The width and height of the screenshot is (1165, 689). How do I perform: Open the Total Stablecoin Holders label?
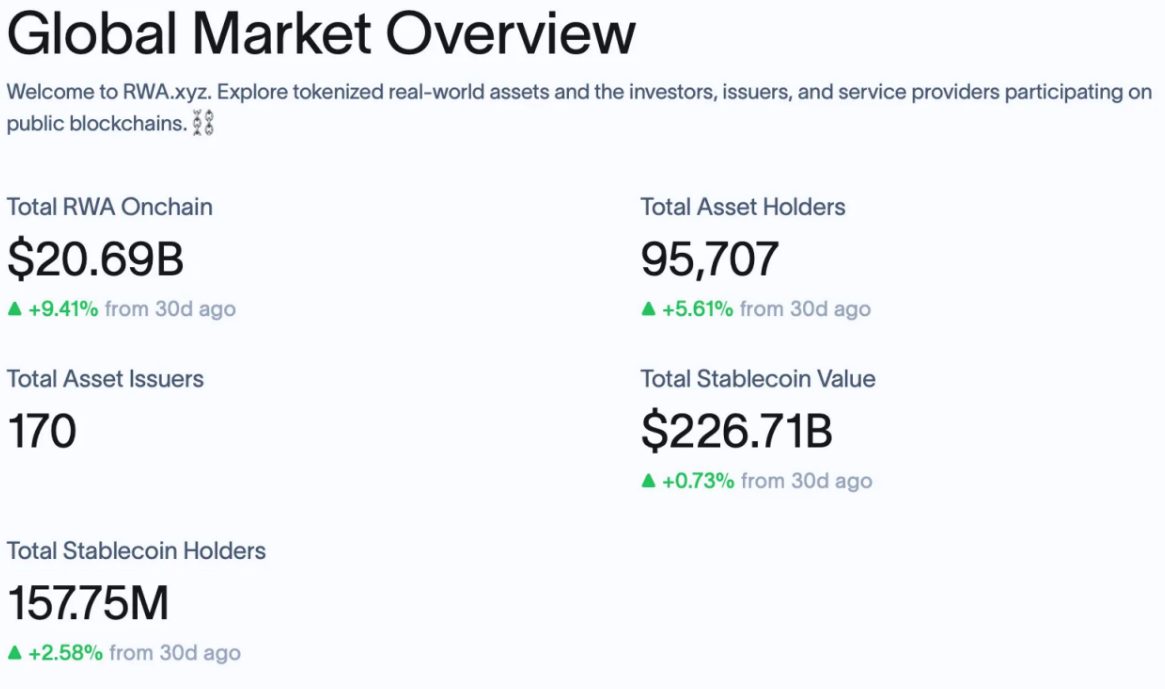tap(136, 551)
